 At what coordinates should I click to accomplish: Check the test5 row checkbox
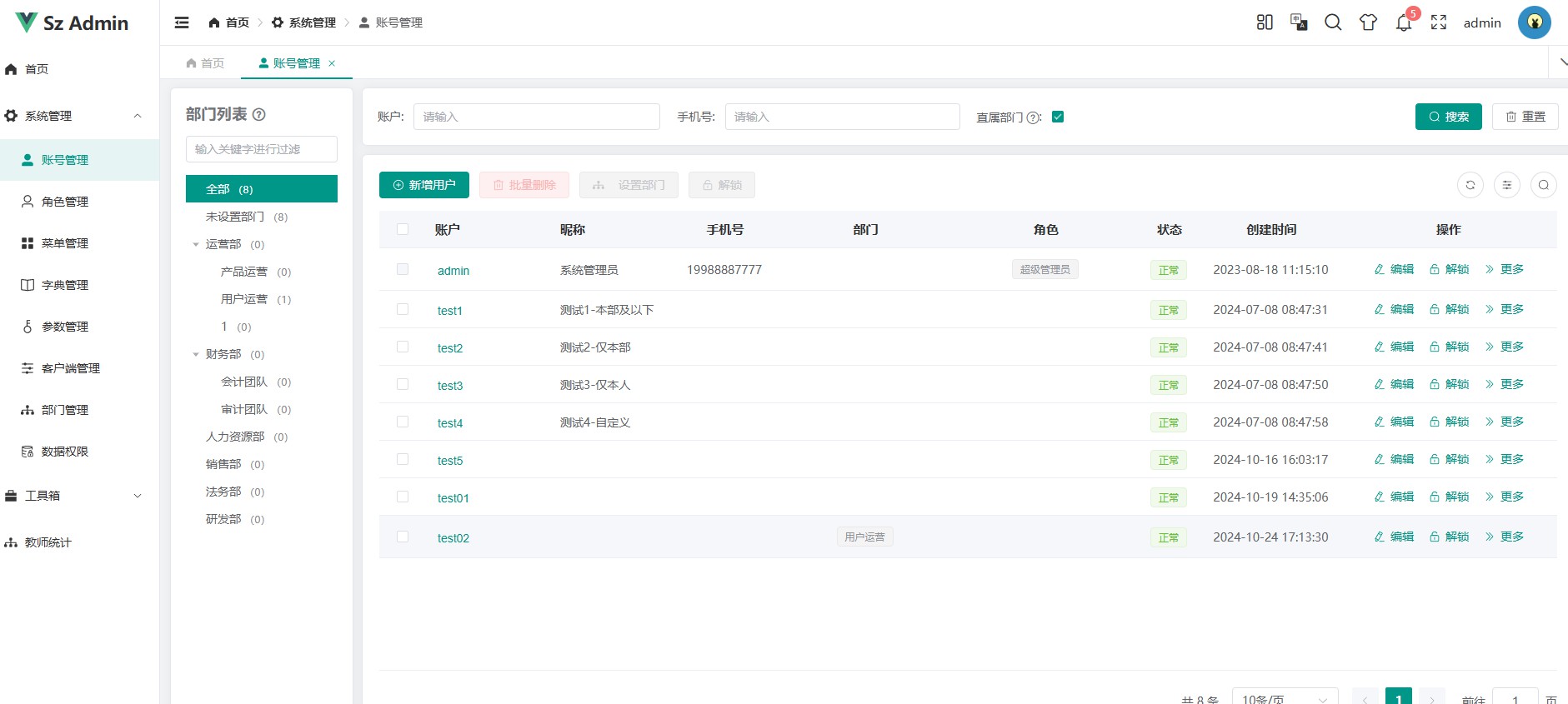coord(403,459)
